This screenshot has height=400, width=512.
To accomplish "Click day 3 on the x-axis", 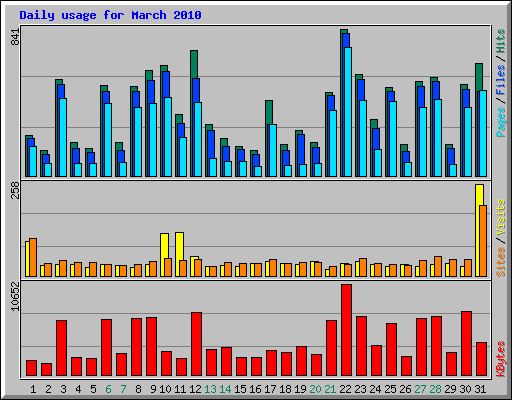I will click(63, 389).
